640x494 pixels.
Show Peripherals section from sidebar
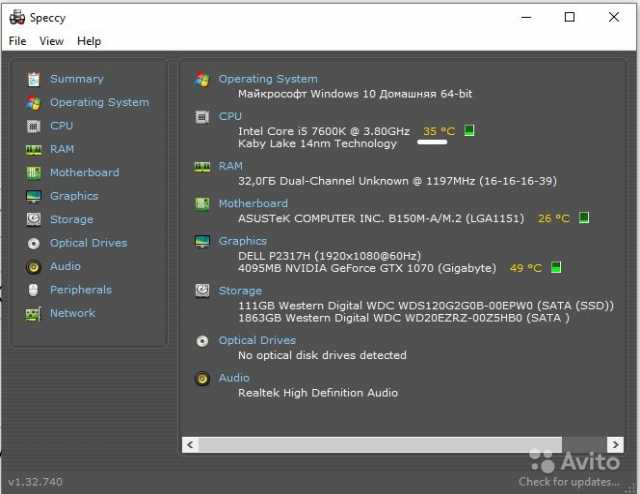pyautogui.click(x=81, y=290)
